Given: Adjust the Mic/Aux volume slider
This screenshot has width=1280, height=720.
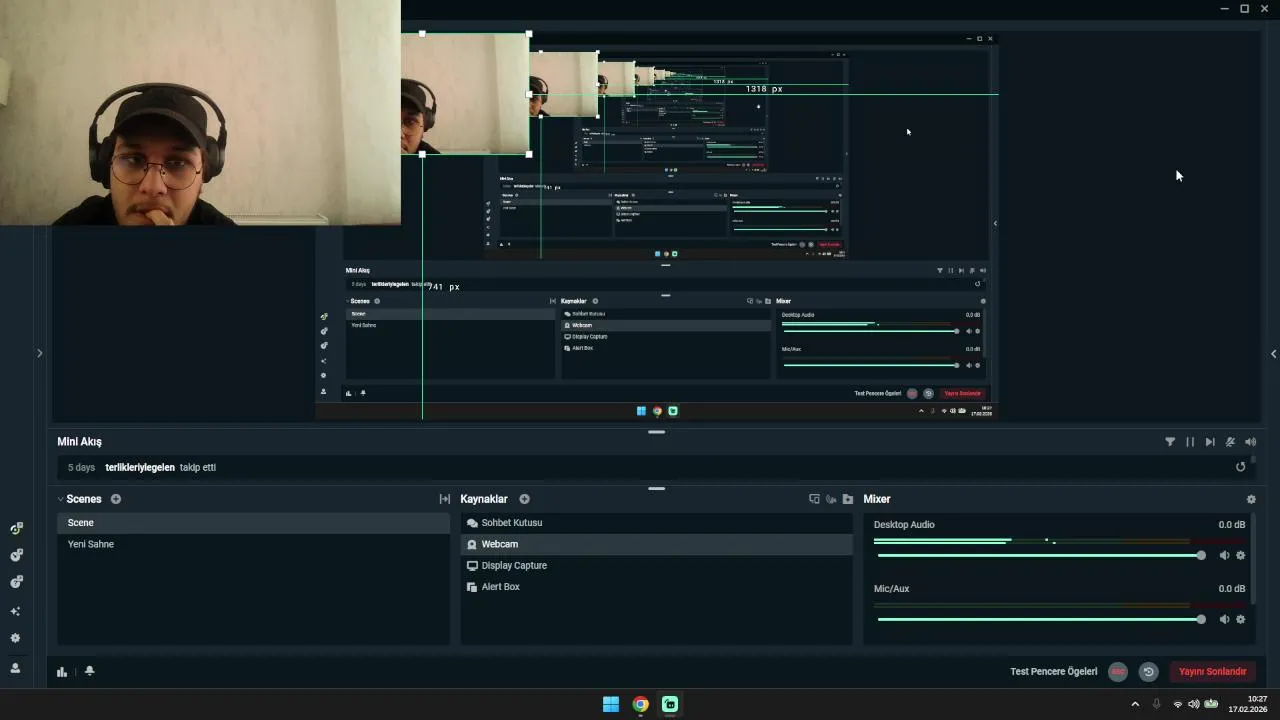Looking at the screenshot, I should (1040, 619).
